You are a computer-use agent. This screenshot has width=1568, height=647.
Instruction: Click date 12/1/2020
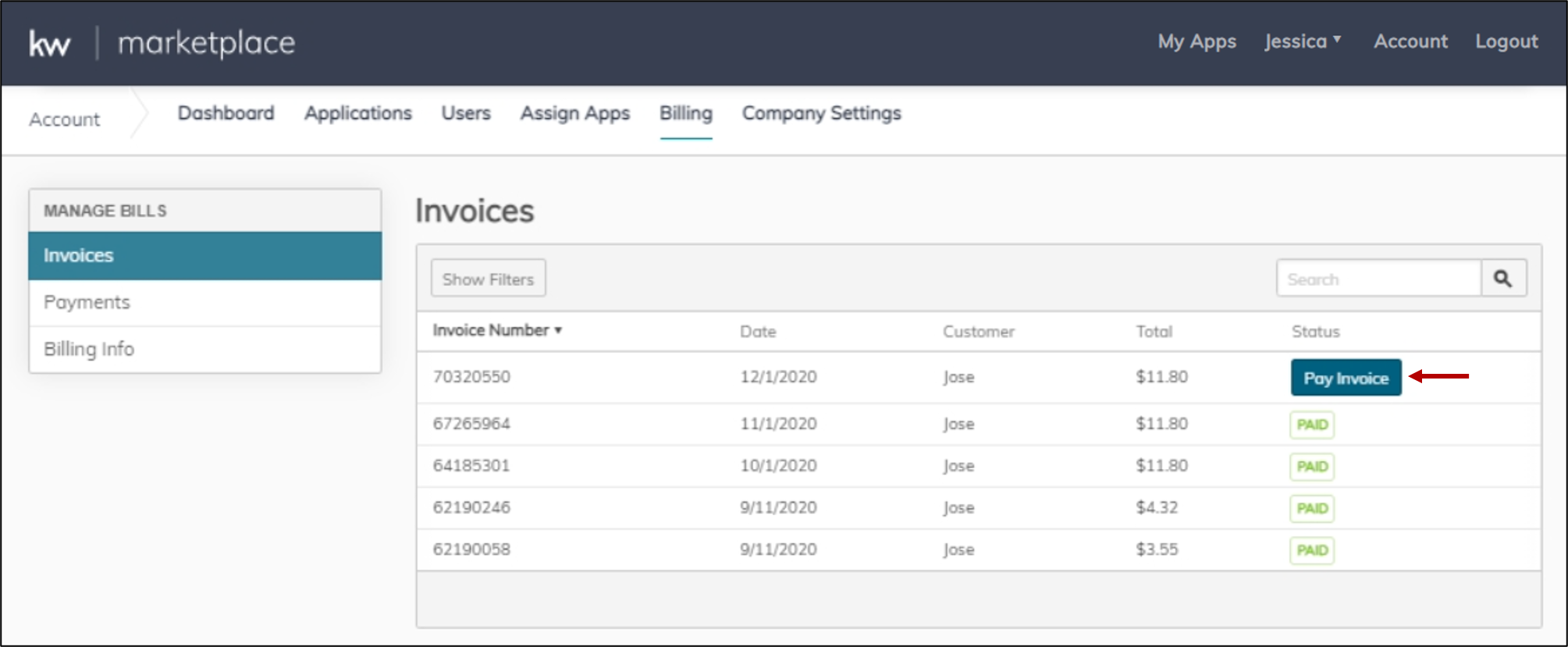pyautogui.click(x=778, y=377)
